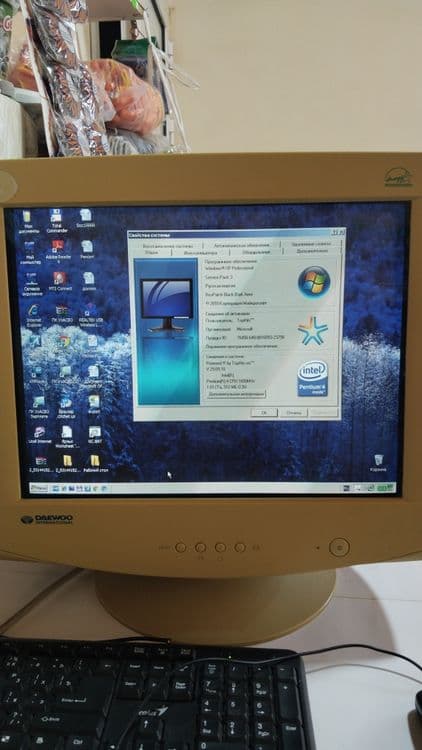This screenshot has height=750, width=422.
Task: Launch the ПК ЗНАСВО Терминал desktop shortcut
Action: pos(39,407)
